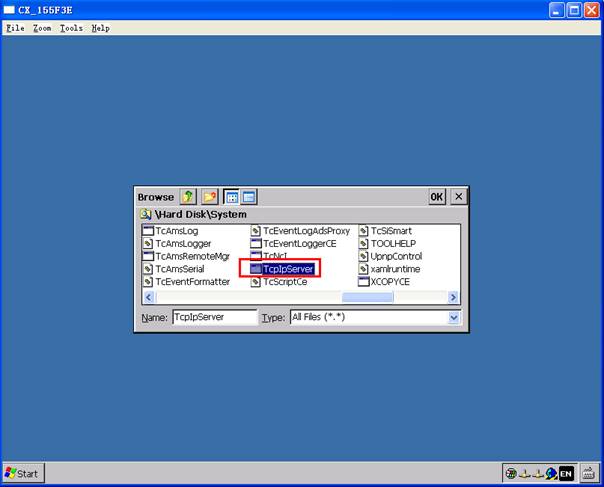Select the UpnpControl file
This screenshot has height=487, width=604.
click(x=396, y=256)
